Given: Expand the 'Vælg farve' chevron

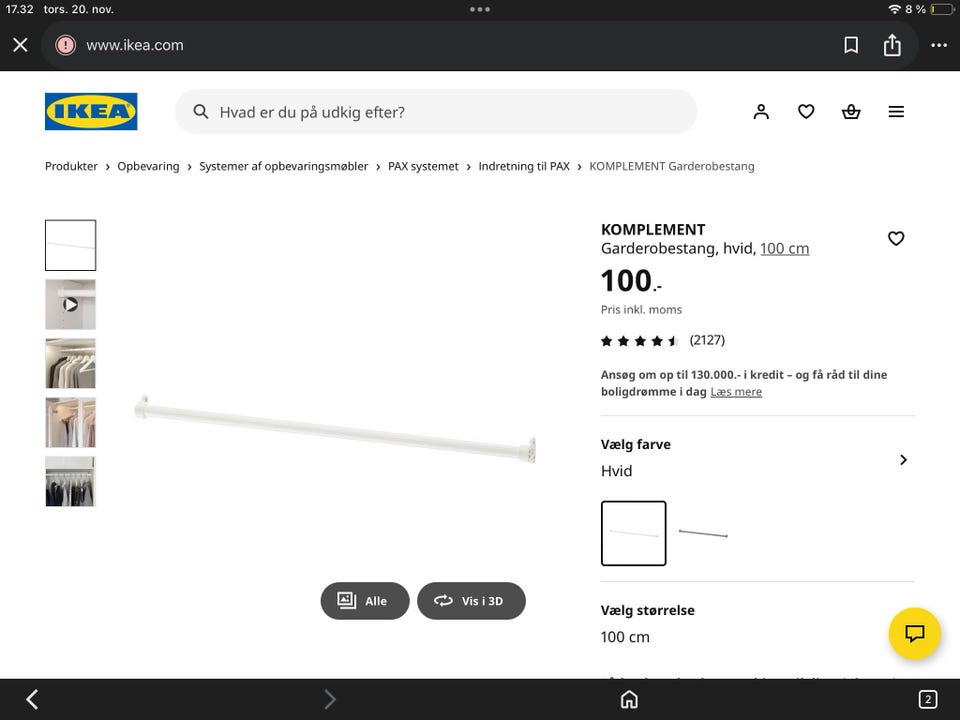Looking at the screenshot, I should click(x=903, y=460).
